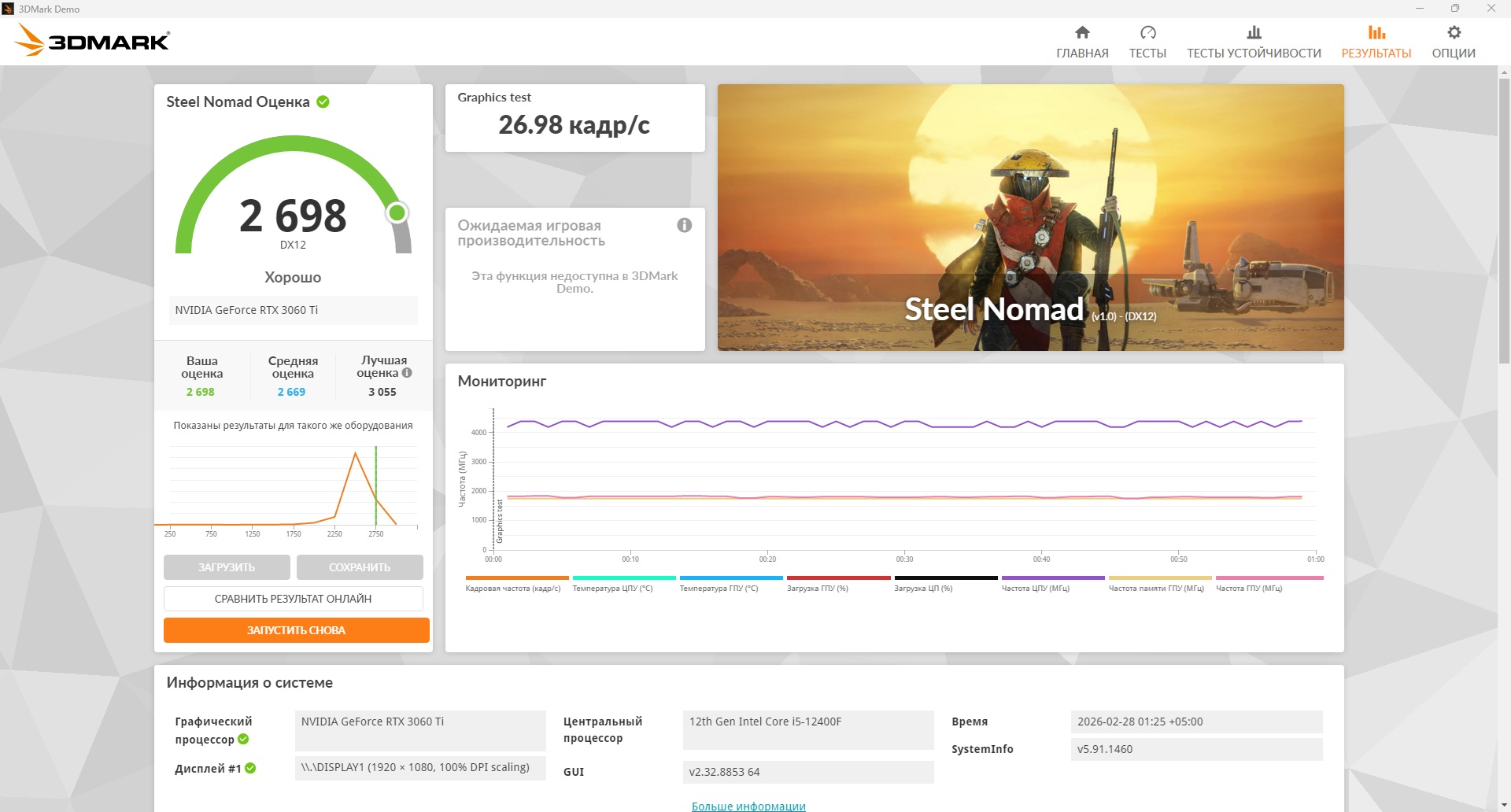The width and height of the screenshot is (1511, 812).
Task: Switch to ГЛАВНАЯ tab label
Action: point(1082,54)
